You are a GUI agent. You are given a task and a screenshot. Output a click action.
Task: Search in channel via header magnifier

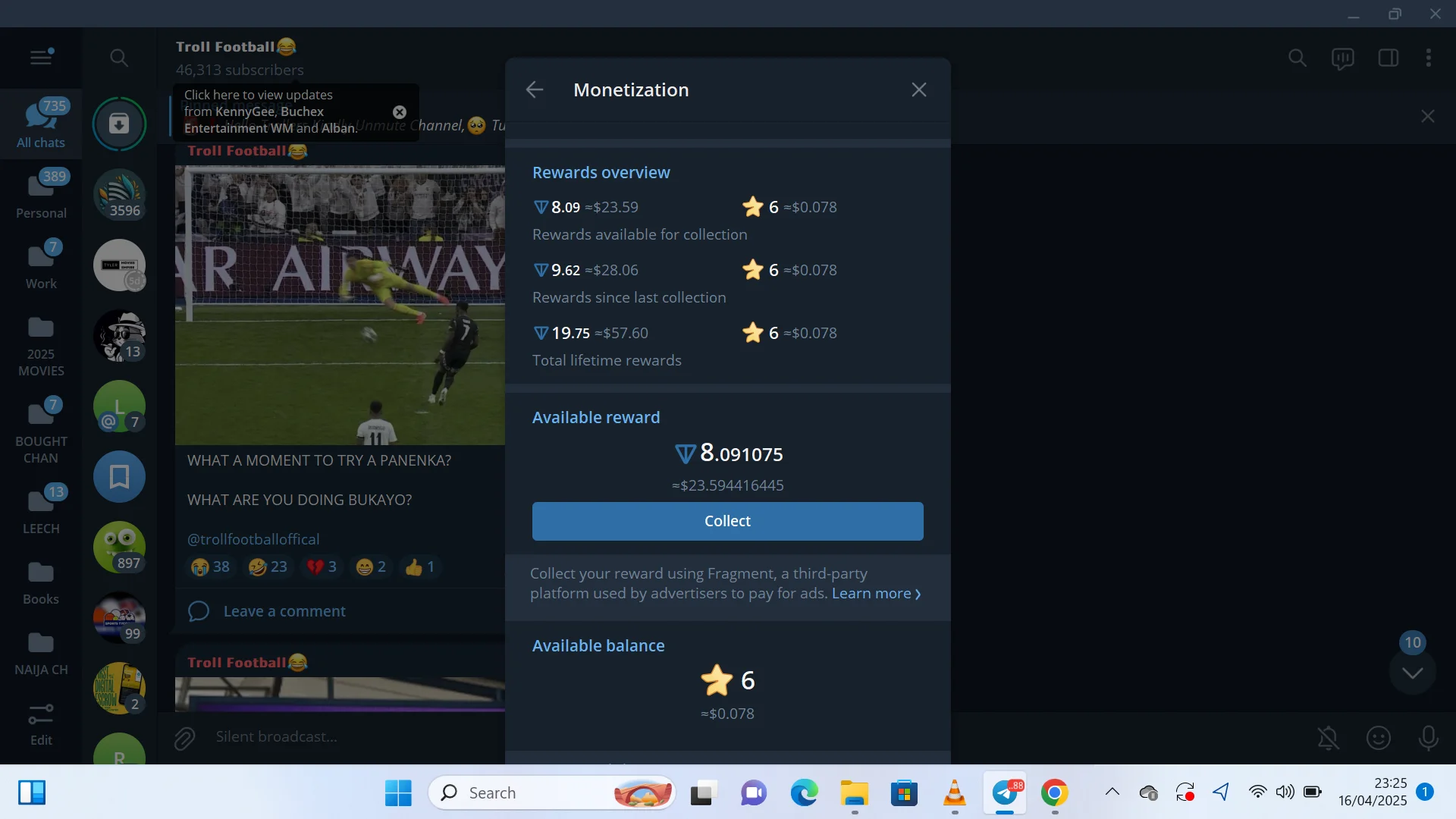1298,58
